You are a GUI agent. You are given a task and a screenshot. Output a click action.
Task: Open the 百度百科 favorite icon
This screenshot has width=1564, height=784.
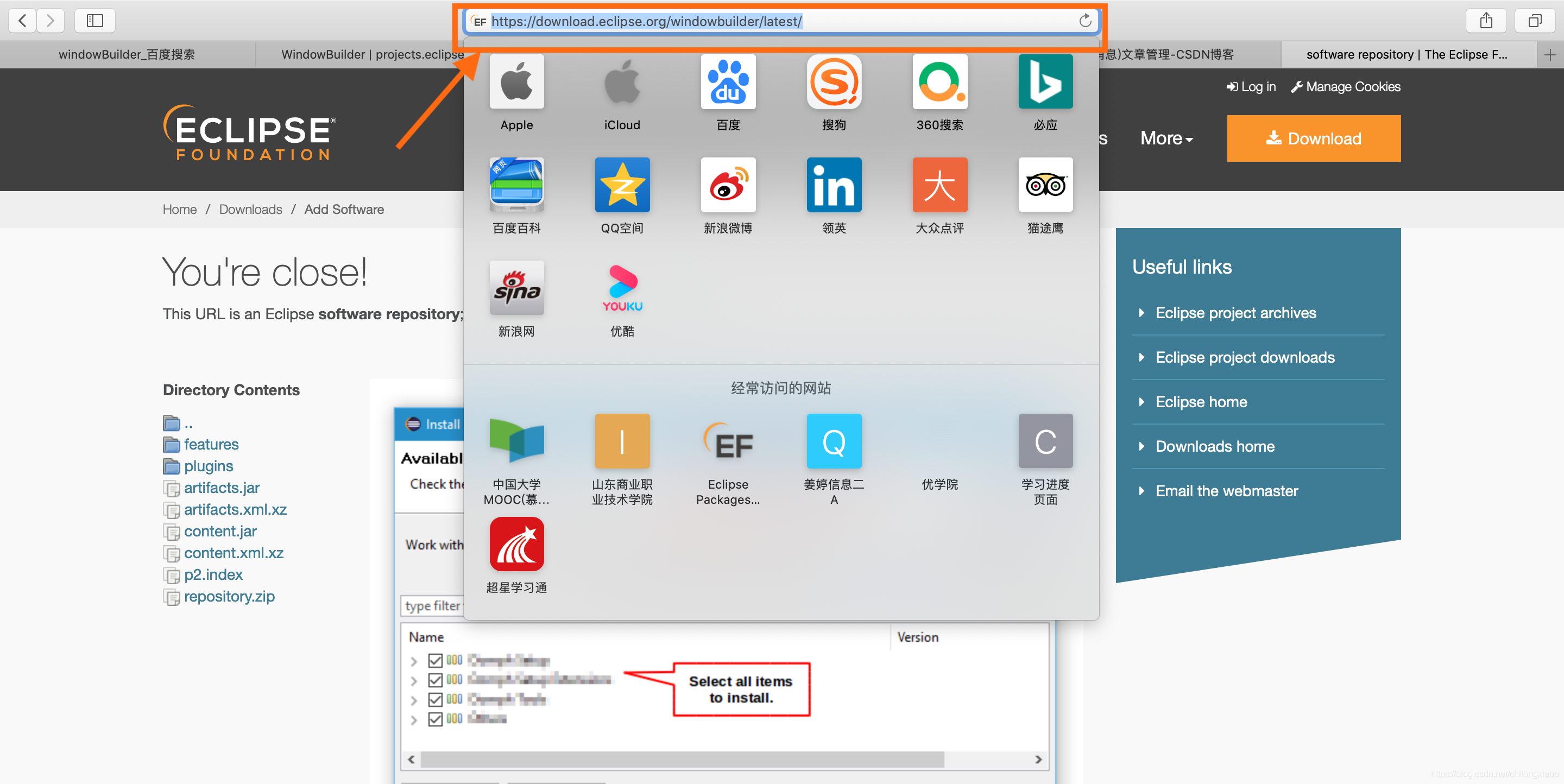click(x=516, y=185)
